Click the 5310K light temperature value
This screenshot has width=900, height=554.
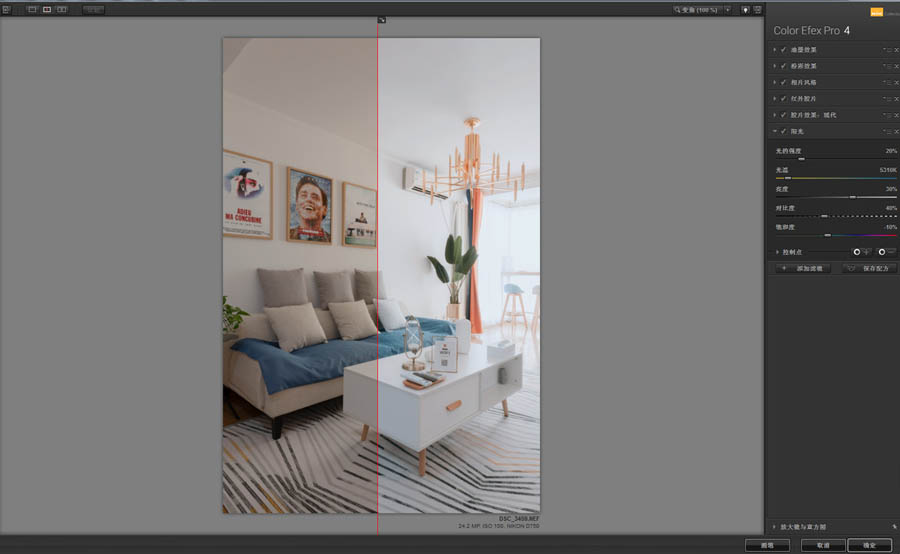click(888, 170)
